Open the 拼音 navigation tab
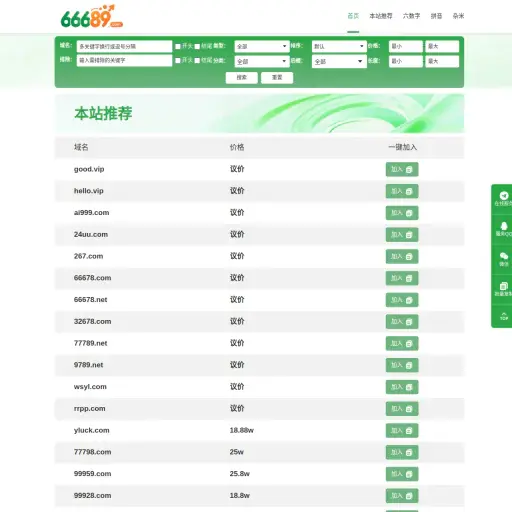512x512 pixels. tap(436, 16)
